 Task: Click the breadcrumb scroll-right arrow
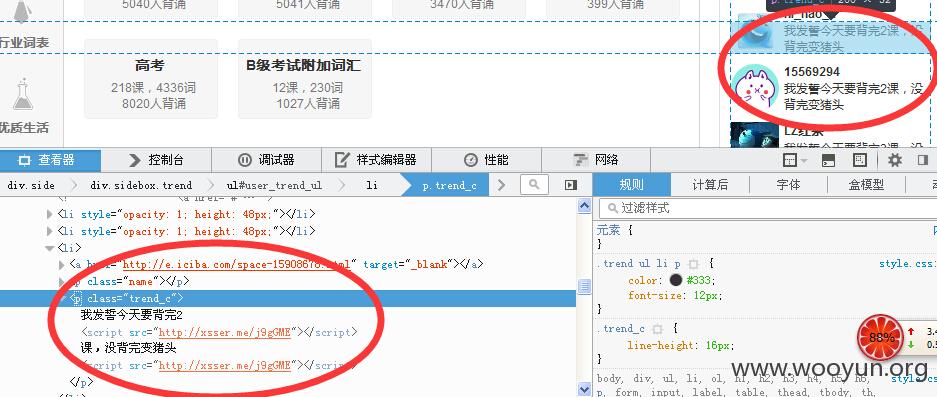[x=501, y=185]
